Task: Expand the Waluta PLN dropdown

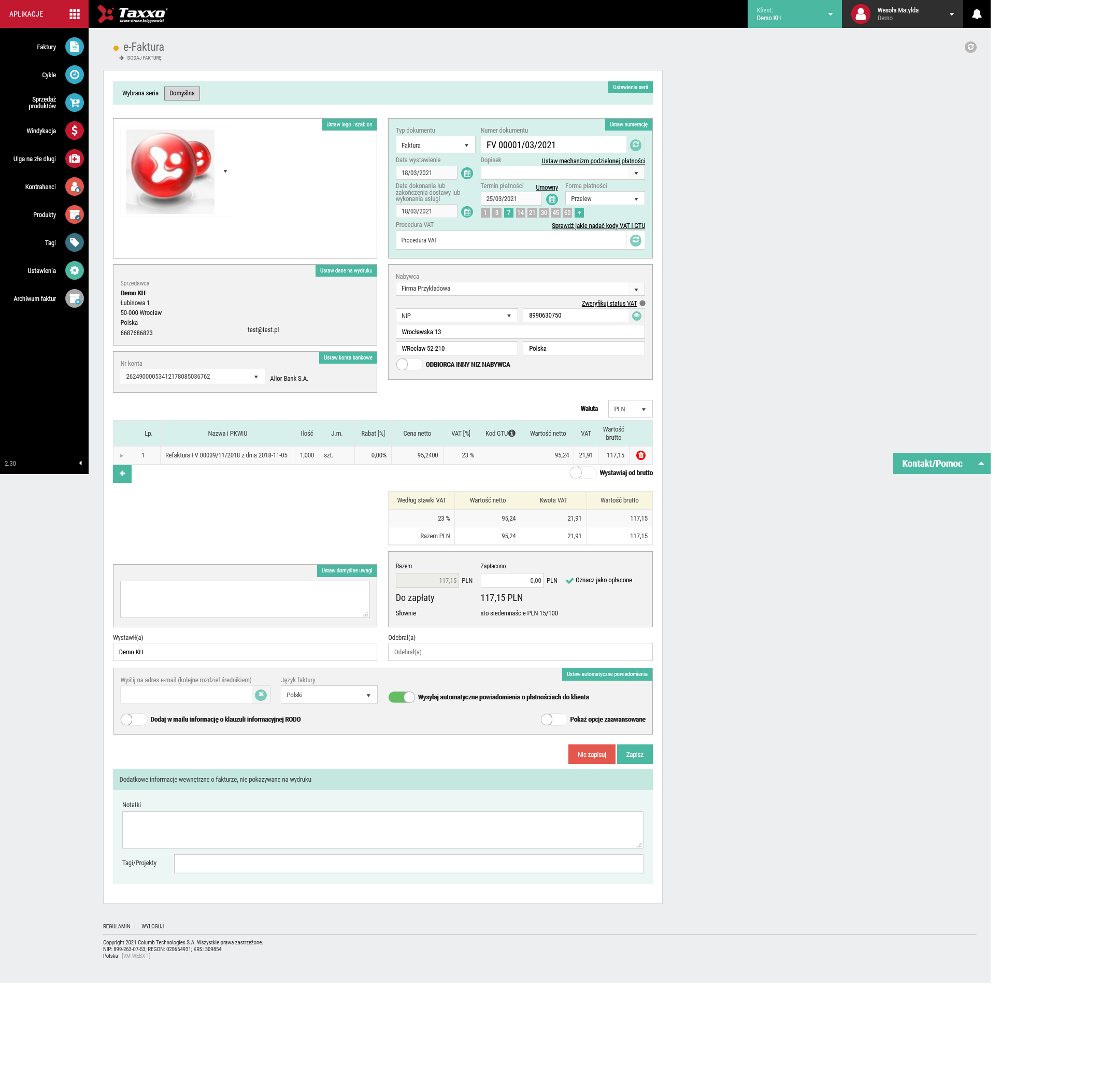Action: [x=630, y=409]
